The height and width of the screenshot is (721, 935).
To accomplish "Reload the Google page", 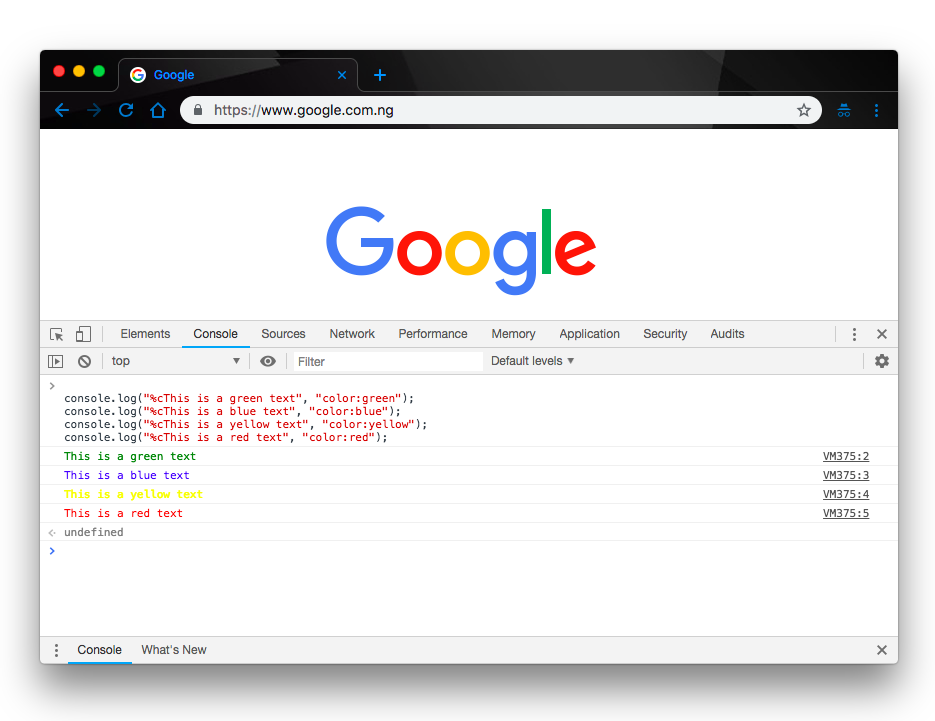I will coord(126,110).
